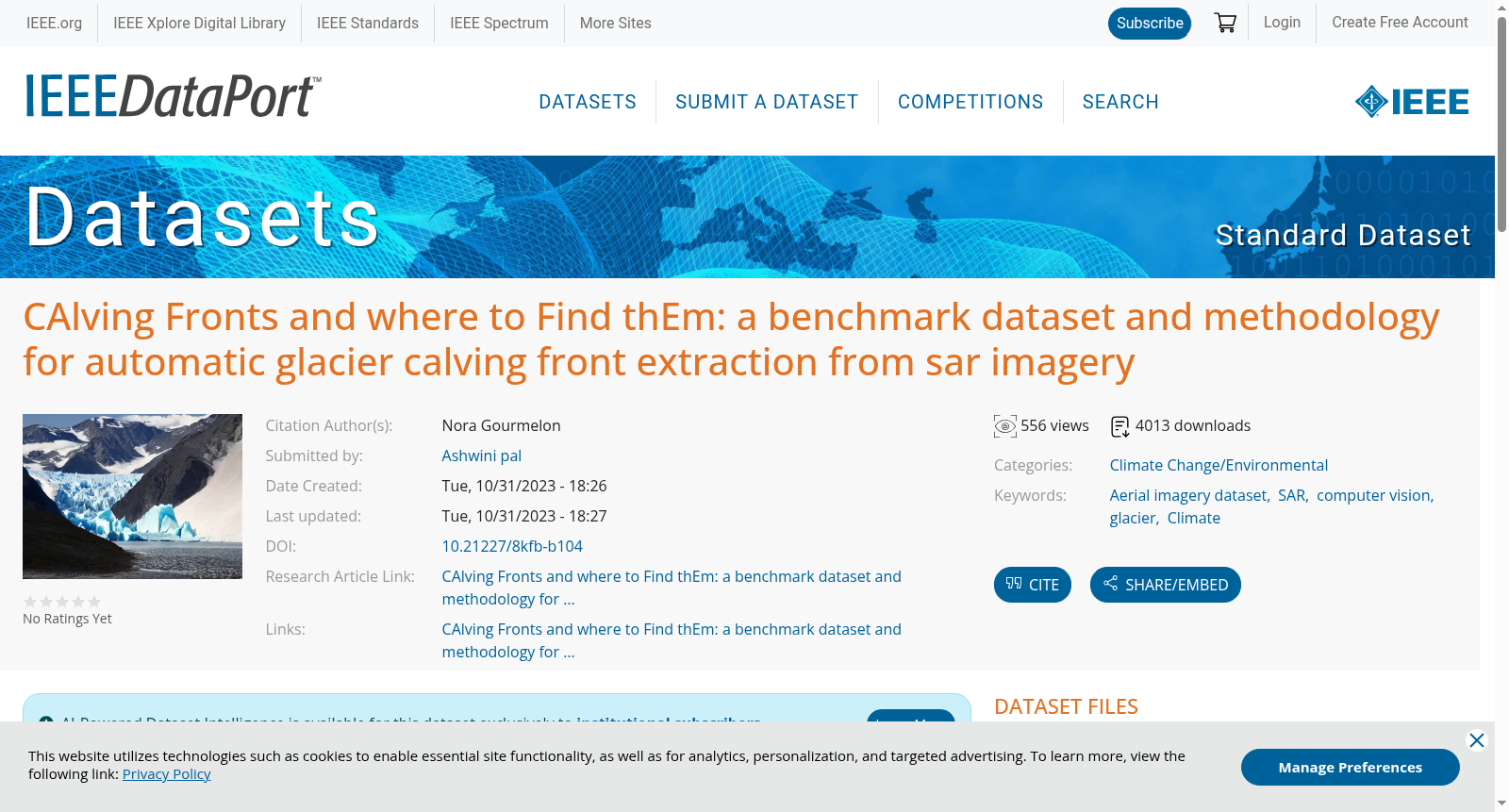The image size is (1509, 812).
Task: Click the 4013 downloads text
Action: pyautogui.click(x=1192, y=425)
